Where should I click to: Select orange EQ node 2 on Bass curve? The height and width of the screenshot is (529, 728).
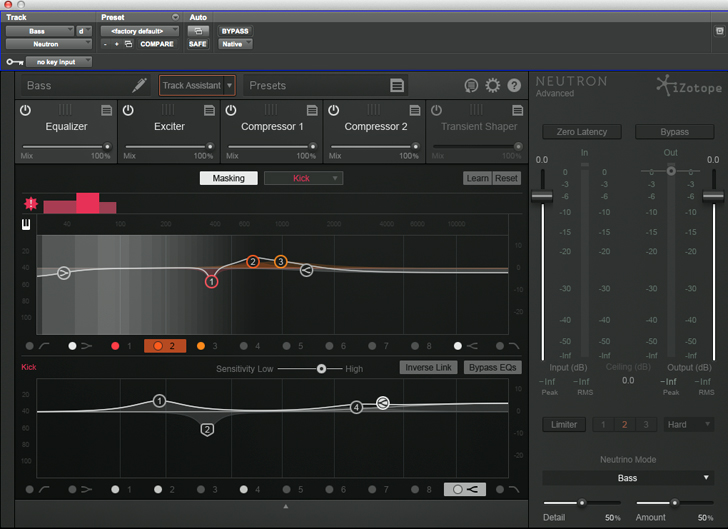point(253,261)
